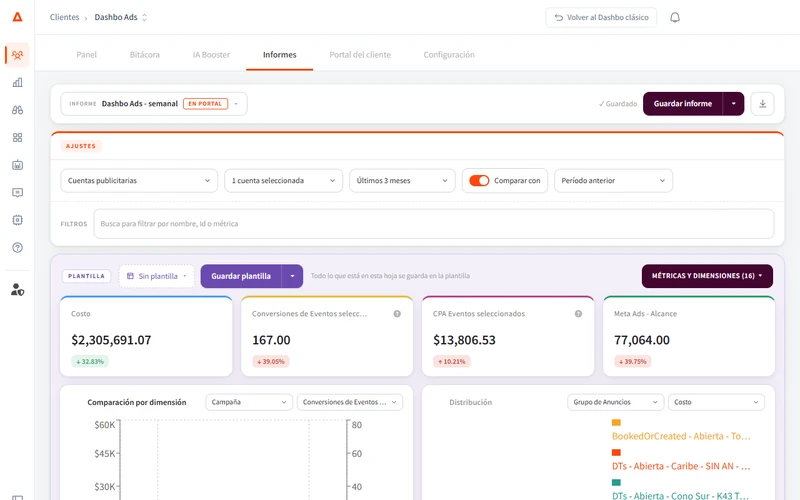This screenshot has width=800, height=500.
Task: Select the Informes tab
Action: [x=280, y=55]
